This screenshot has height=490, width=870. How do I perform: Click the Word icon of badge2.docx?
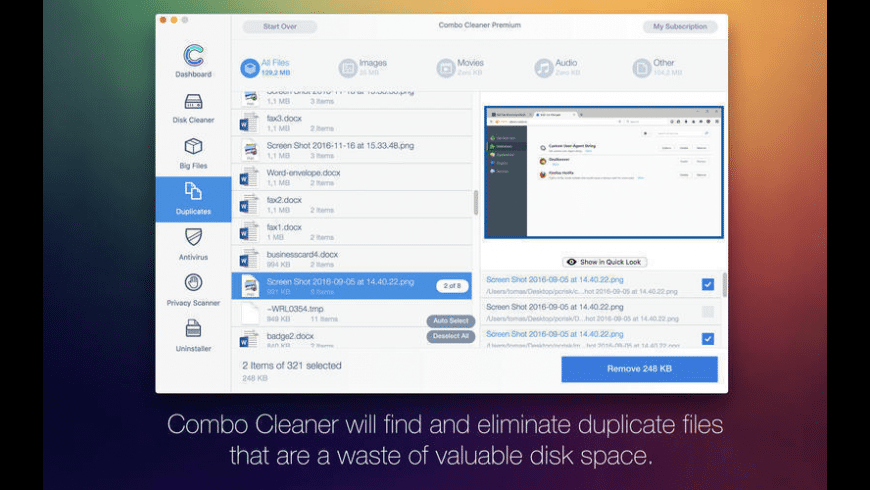[x=249, y=339]
